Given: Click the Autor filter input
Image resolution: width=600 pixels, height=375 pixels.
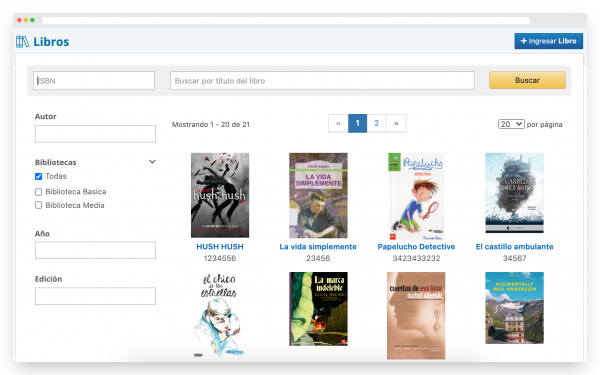Looking at the screenshot, I should tap(95, 134).
